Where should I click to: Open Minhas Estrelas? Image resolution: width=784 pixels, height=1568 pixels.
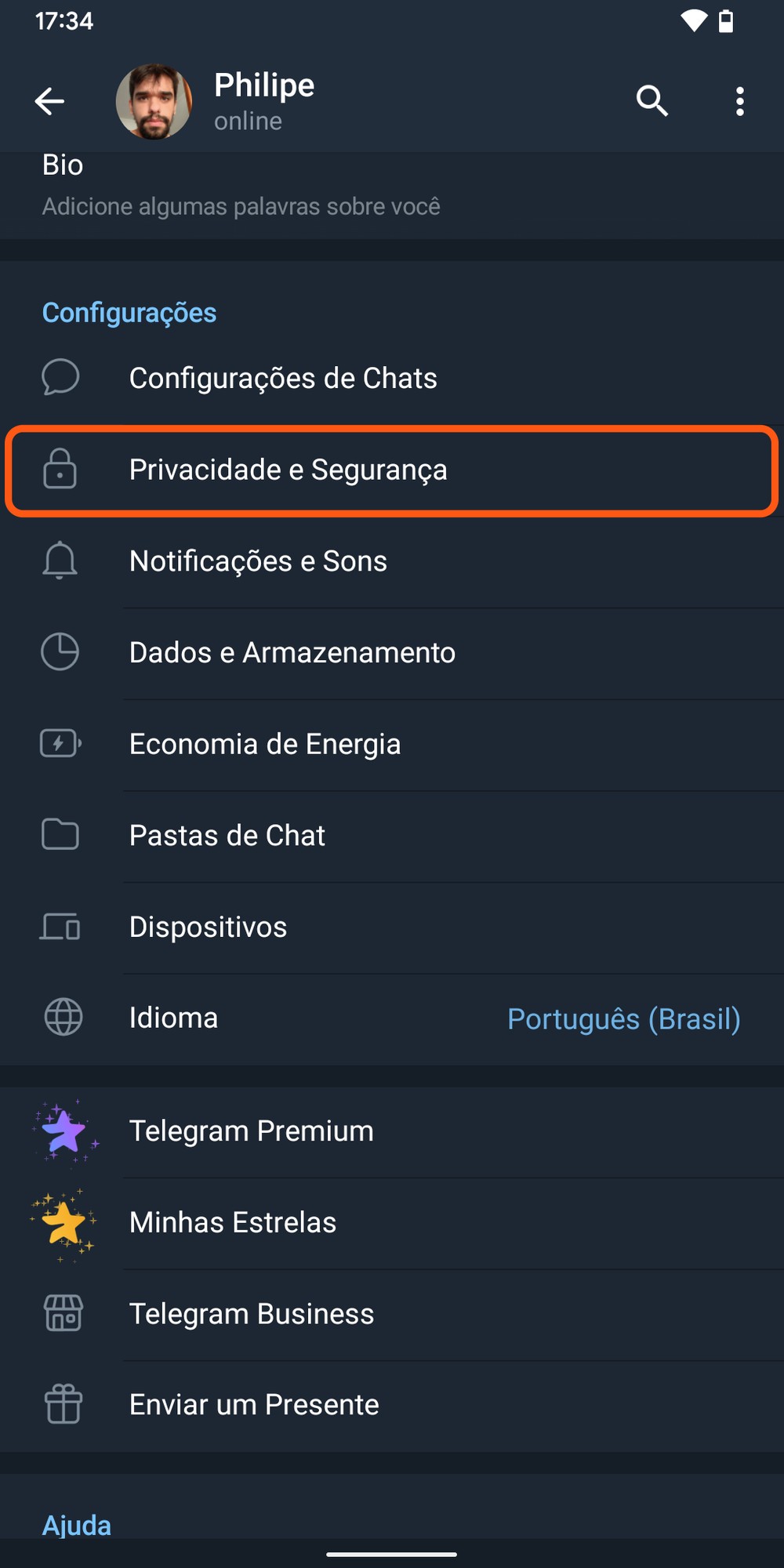[233, 1222]
